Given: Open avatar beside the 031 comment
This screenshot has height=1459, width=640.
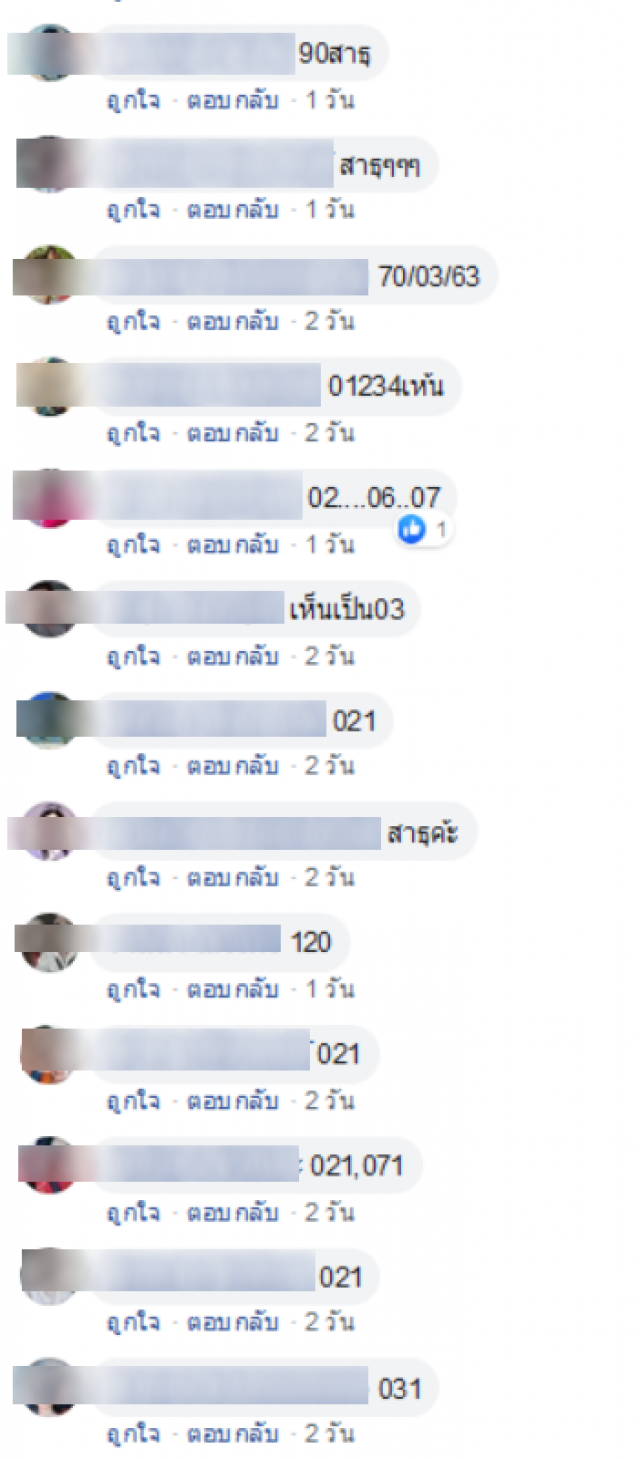Looking at the screenshot, I should click(x=48, y=1388).
